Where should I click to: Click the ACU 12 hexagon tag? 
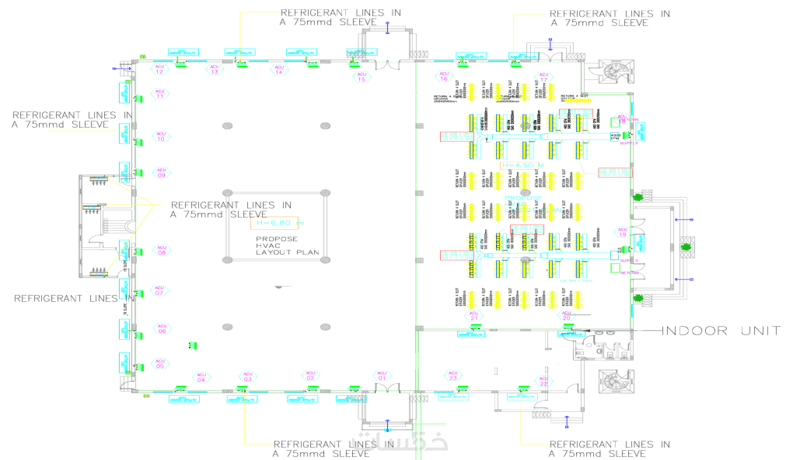click(159, 69)
